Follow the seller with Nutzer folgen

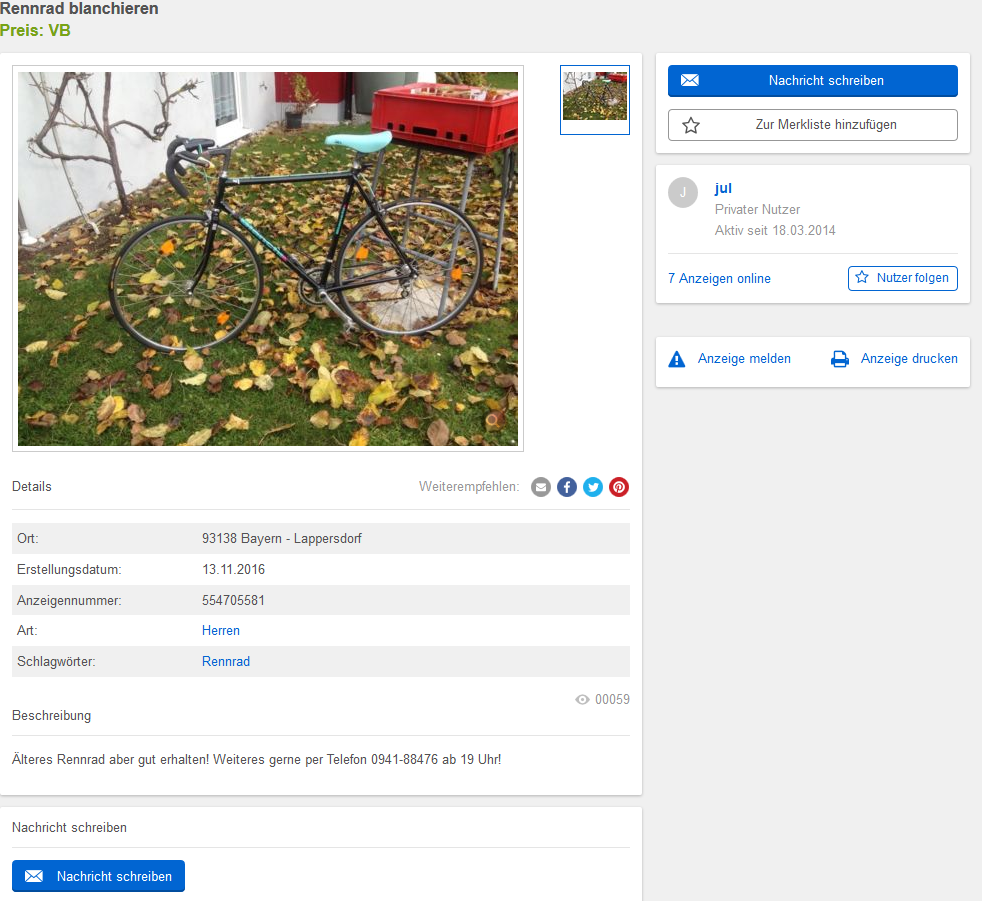click(902, 278)
